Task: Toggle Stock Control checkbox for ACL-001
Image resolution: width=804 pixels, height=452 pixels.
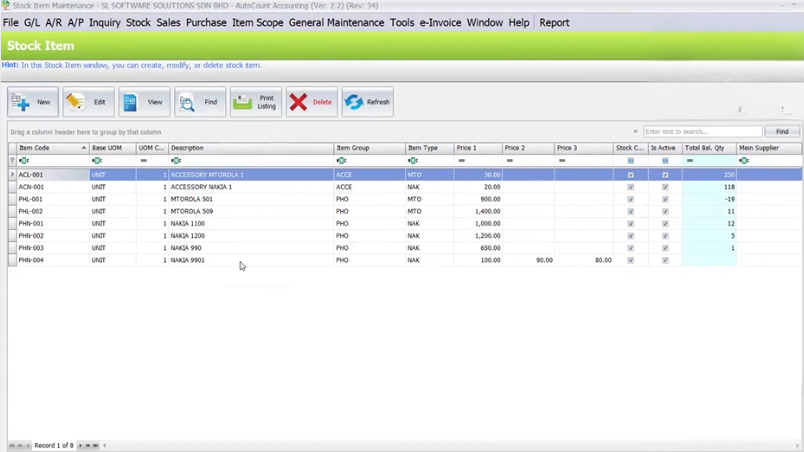Action: [631, 175]
